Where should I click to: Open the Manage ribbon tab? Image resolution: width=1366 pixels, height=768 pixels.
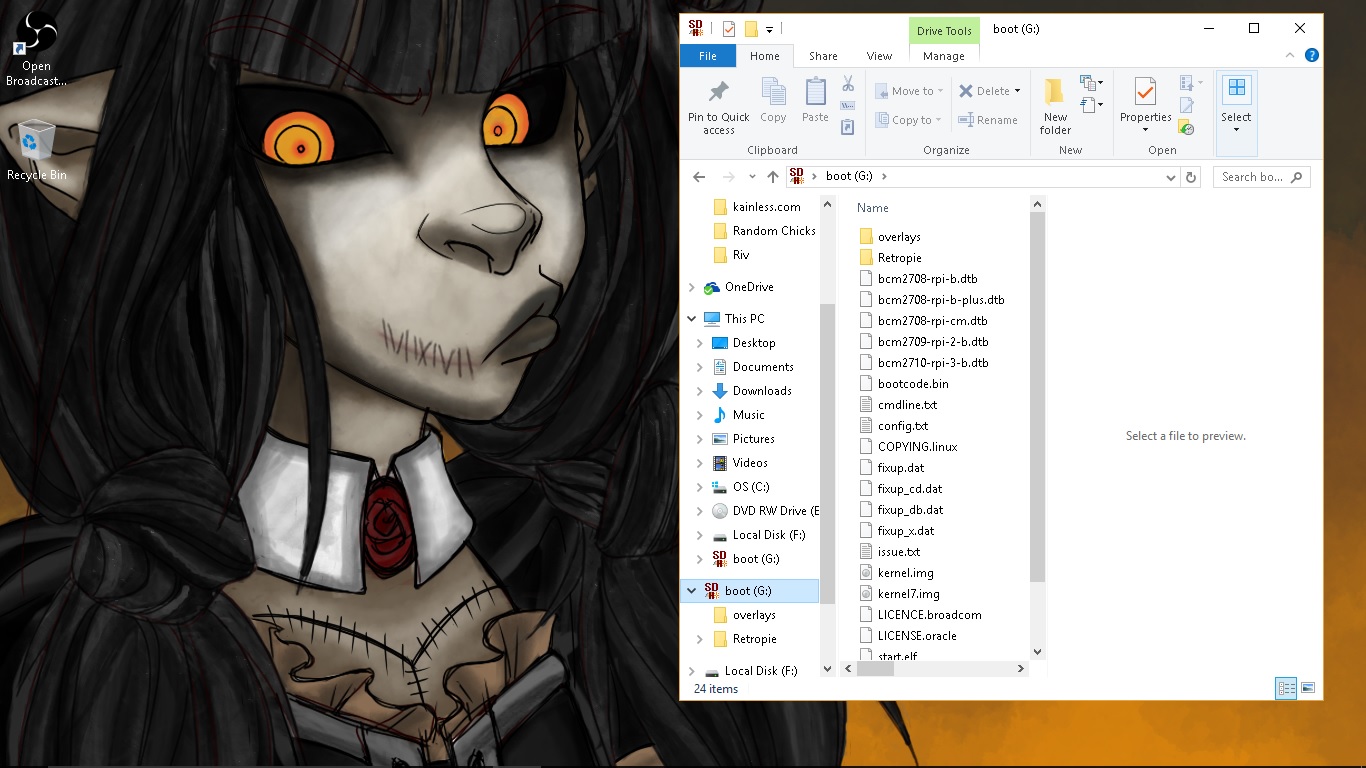(x=944, y=56)
